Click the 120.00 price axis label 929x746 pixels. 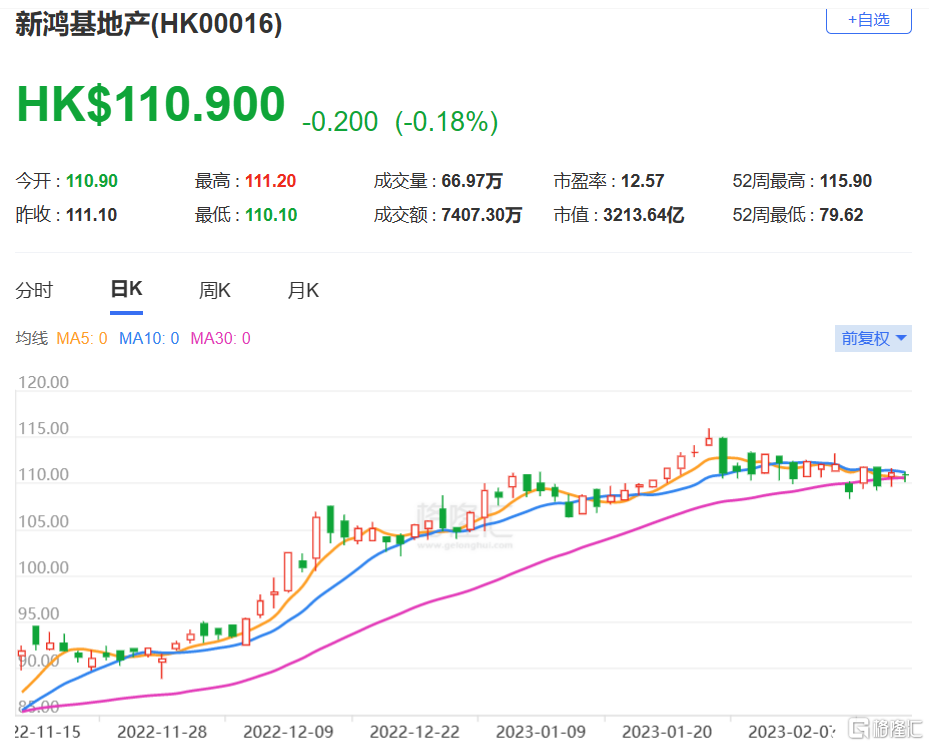click(43, 382)
